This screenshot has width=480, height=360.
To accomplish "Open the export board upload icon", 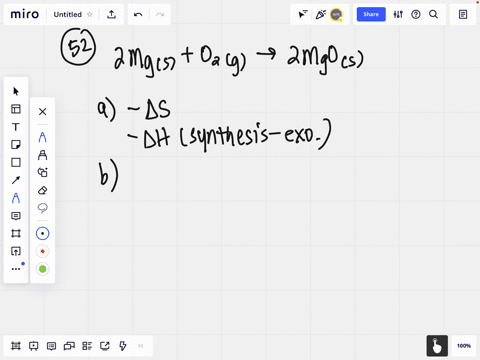I will [x=111, y=14].
